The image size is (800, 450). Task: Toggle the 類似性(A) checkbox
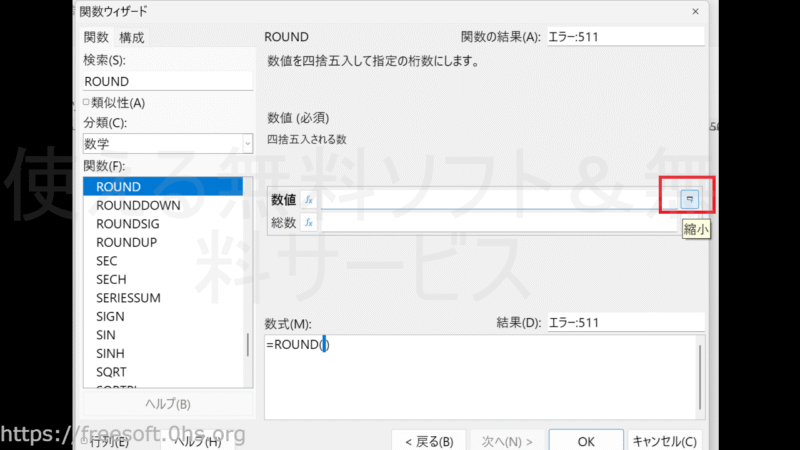click(87, 102)
